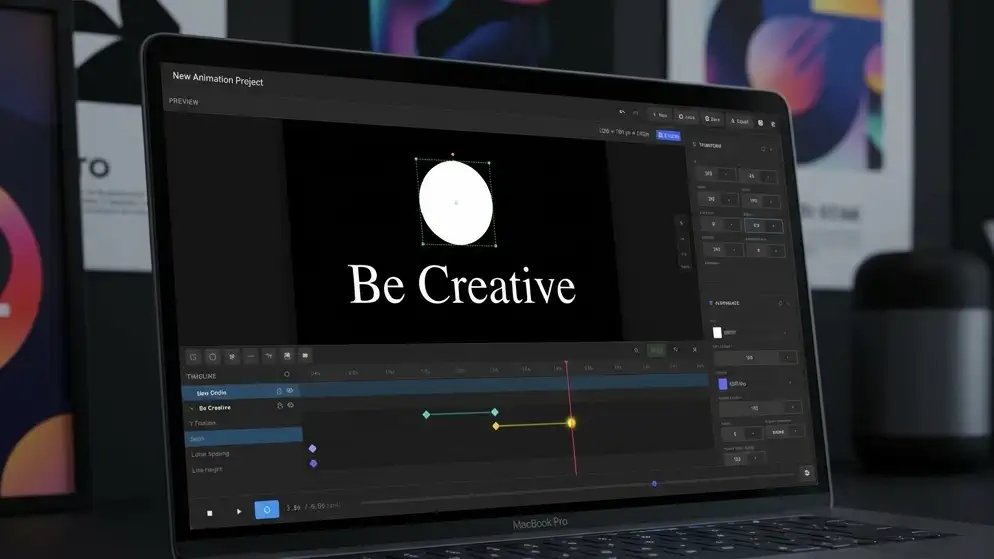Click the purple handle on the bottom scrub bar
Viewport: 994px width, 559px height.
pyautogui.click(x=654, y=484)
